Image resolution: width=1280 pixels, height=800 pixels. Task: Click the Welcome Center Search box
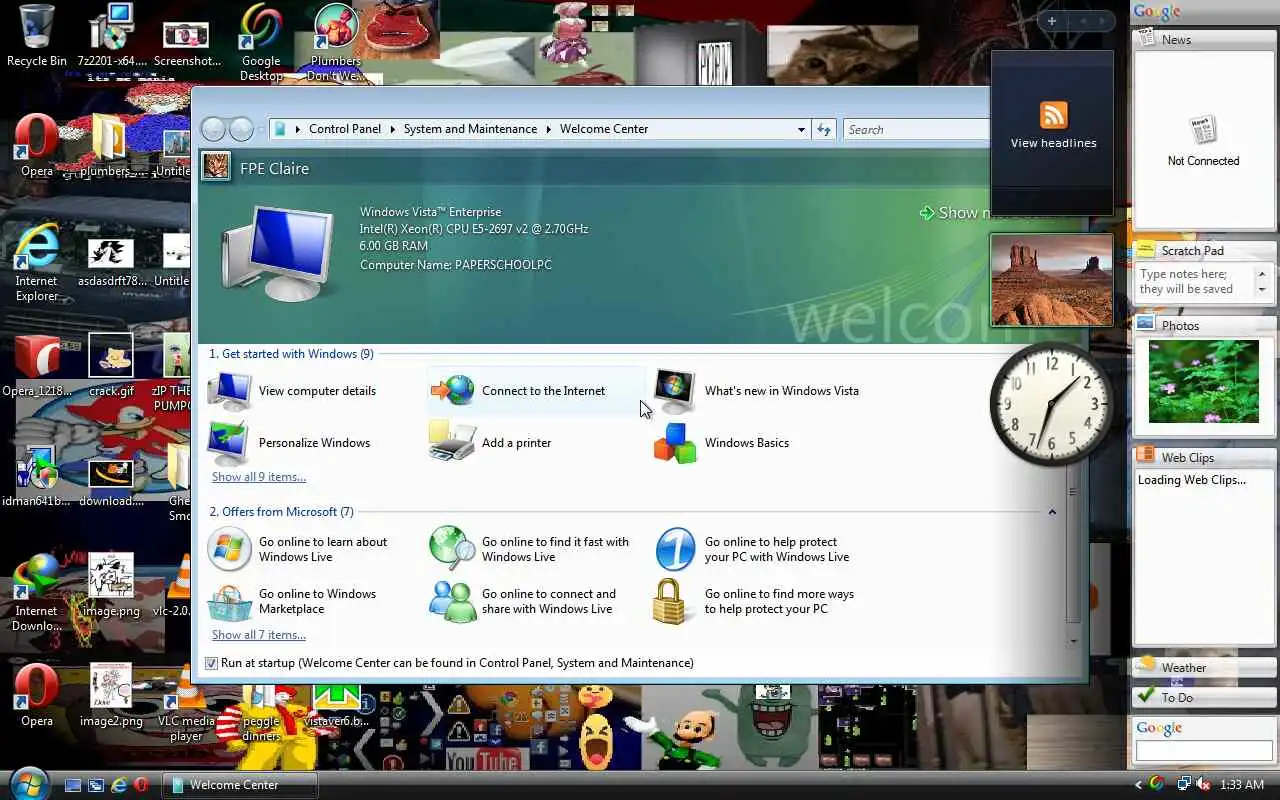(x=916, y=129)
